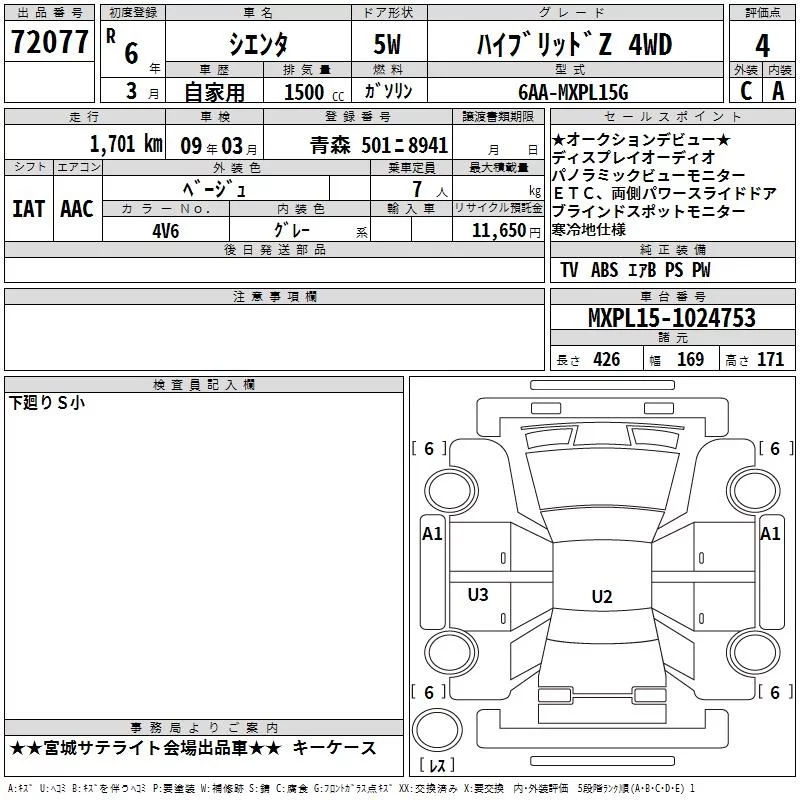Select inspection expiry 09年03月
800x800 pixels.
[x=219, y=146]
